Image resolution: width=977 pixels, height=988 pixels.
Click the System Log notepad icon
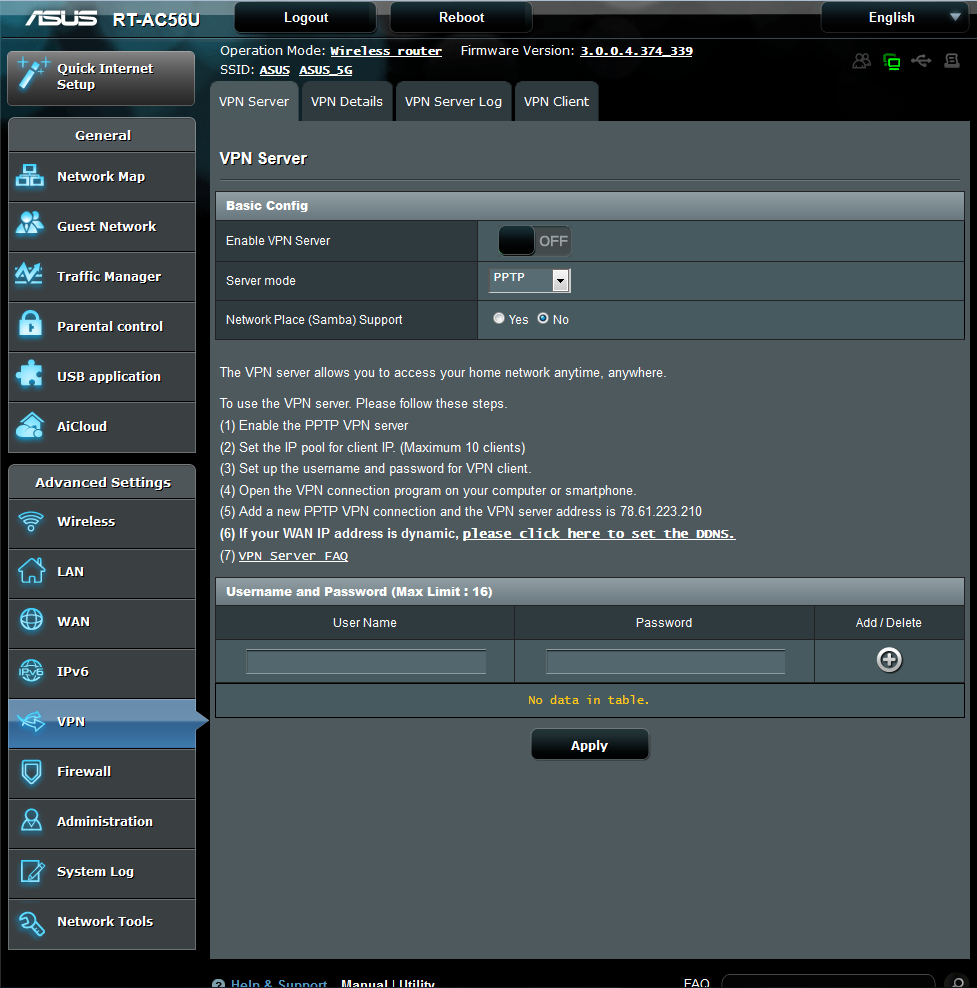pos(32,871)
